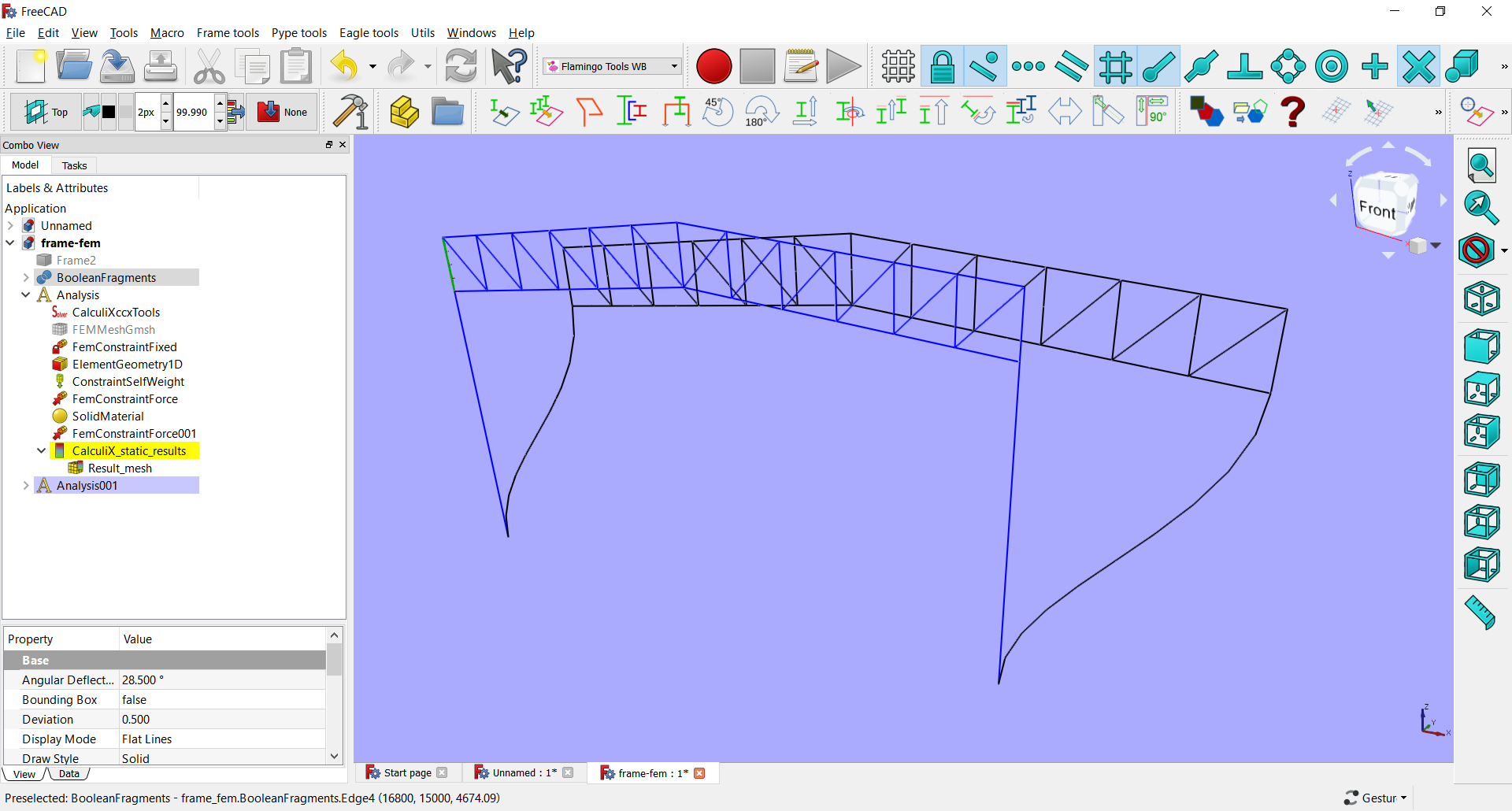This screenshot has height=811, width=1512.
Task: Select the axonometric view cube icon
Action: pos(1482,298)
